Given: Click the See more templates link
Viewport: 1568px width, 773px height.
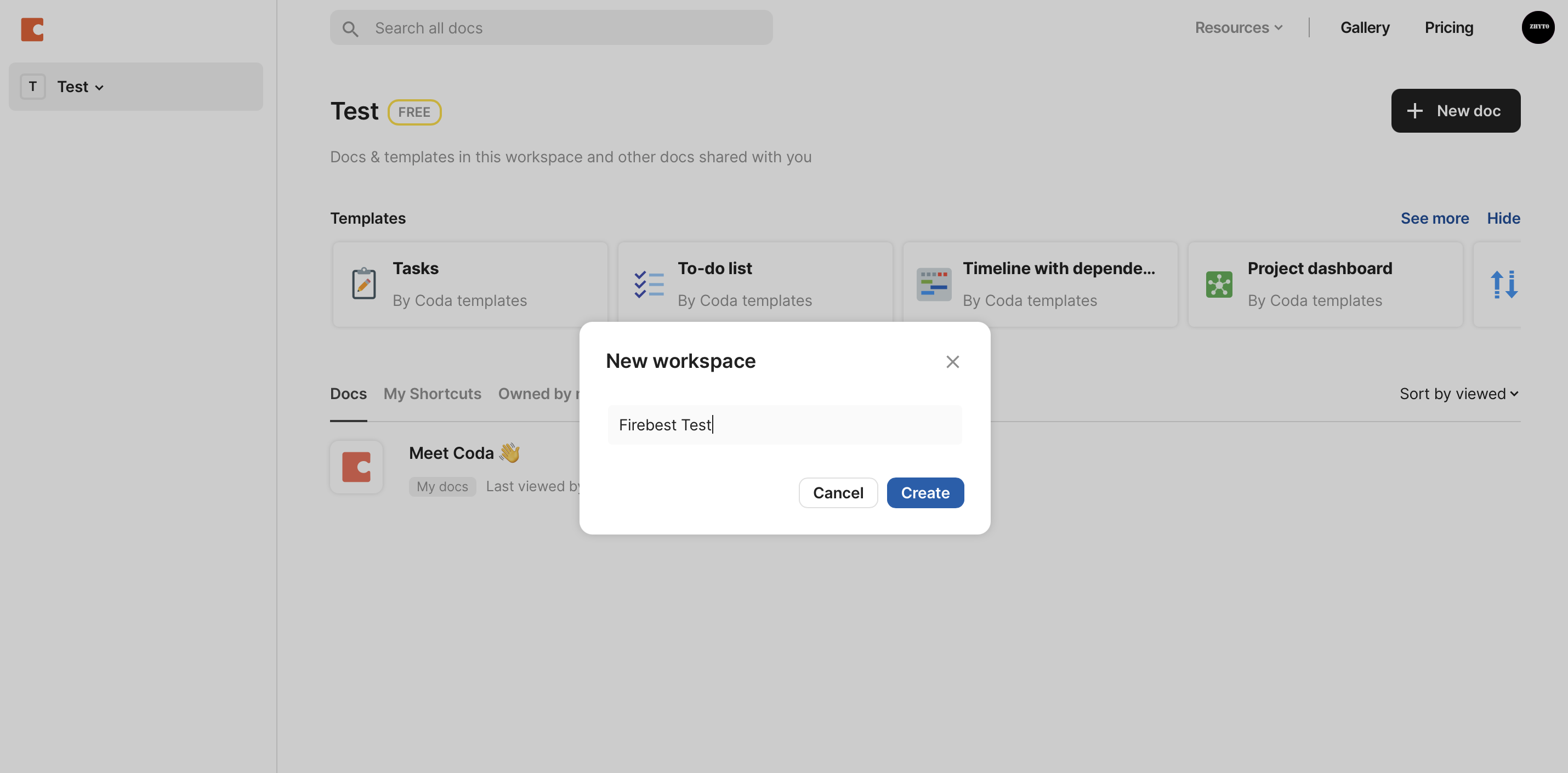Looking at the screenshot, I should point(1434,219).
